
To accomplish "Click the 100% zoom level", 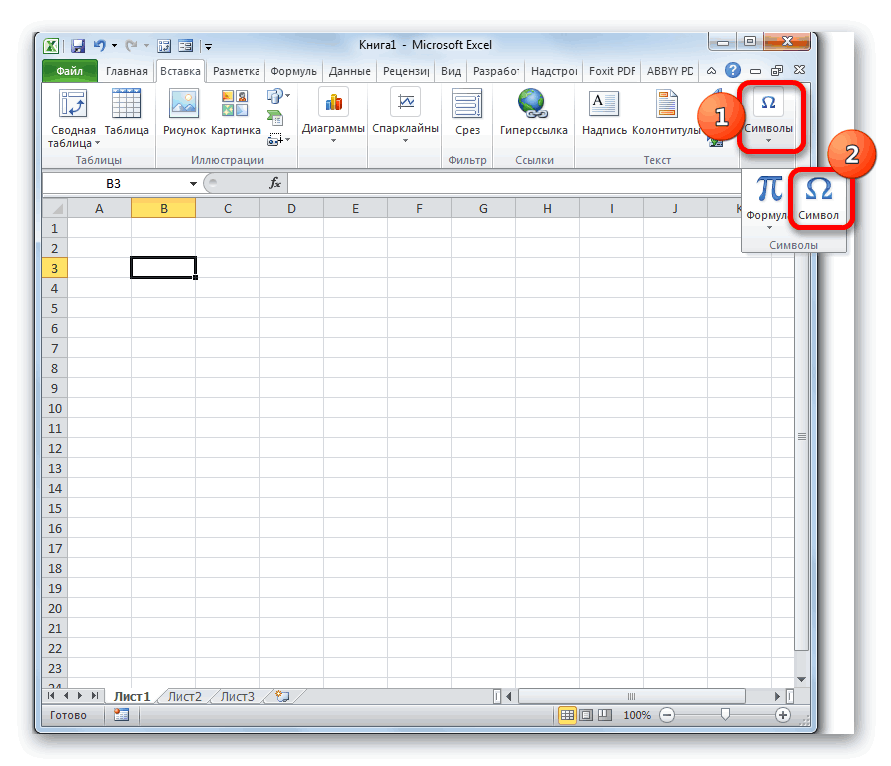I will (x=637, y=715).
